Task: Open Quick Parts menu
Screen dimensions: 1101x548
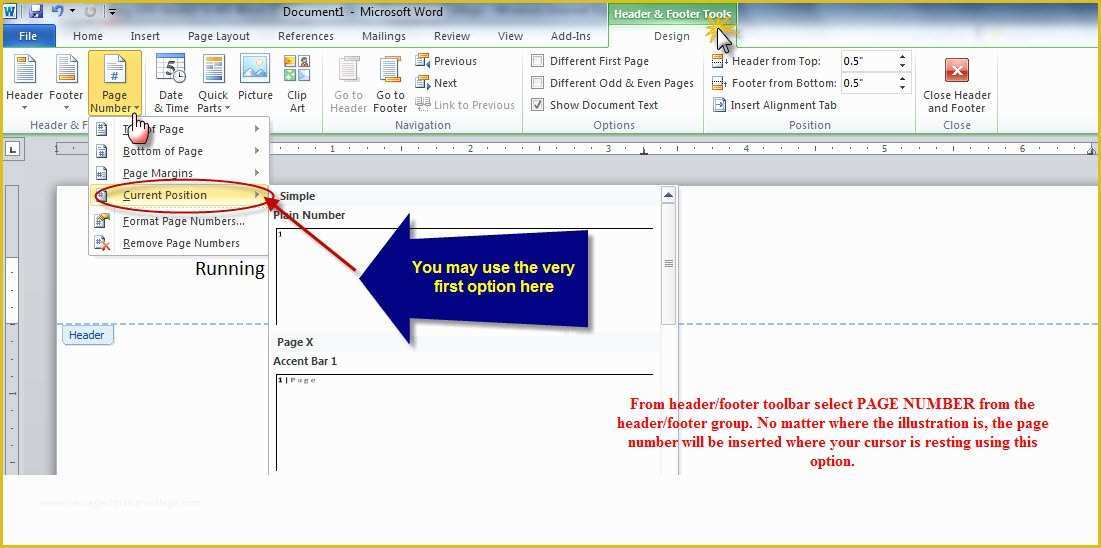Action: tap(213, 83)
